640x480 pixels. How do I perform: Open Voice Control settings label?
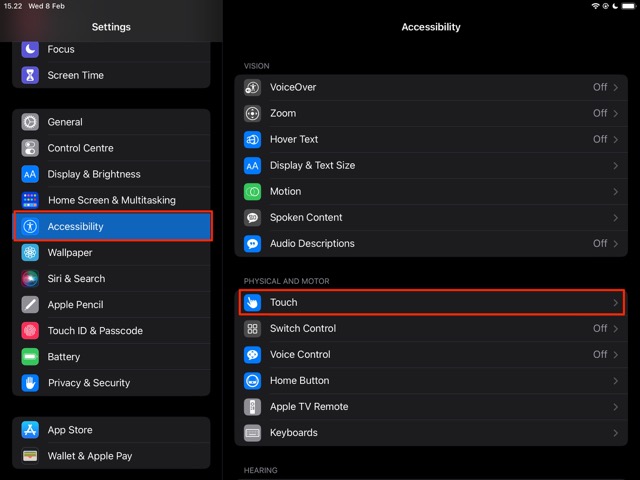pyautogui.click(x=300, y=355)
